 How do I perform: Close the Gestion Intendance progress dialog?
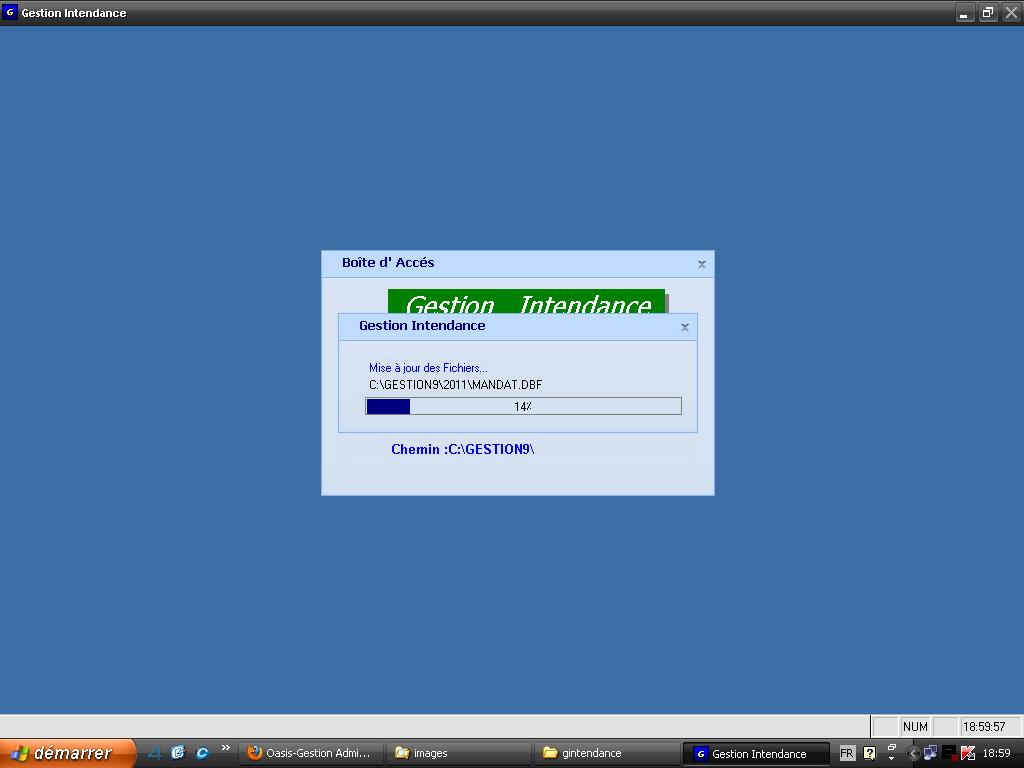pos(685,327)
